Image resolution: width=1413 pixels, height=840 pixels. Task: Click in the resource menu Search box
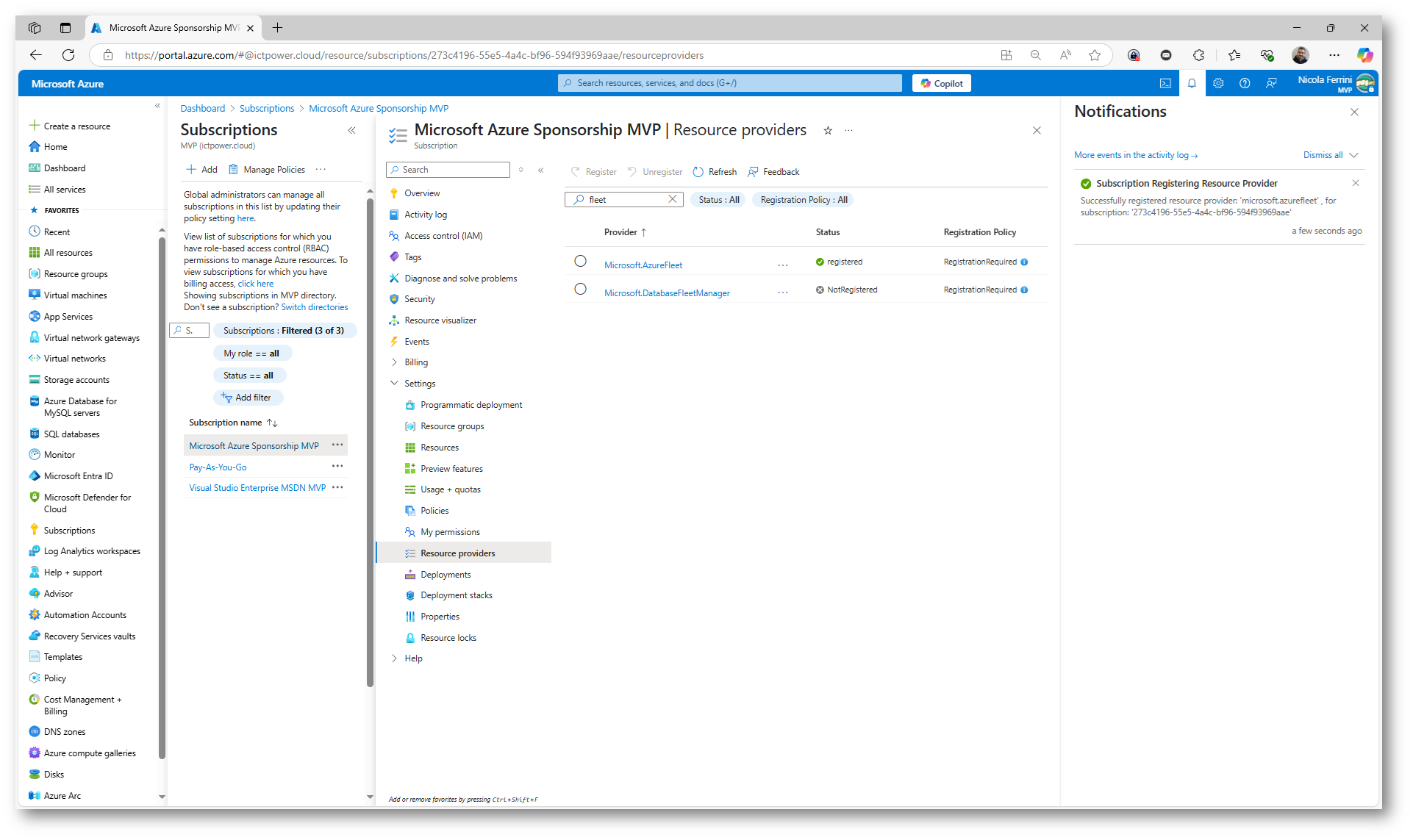(448, 170)
